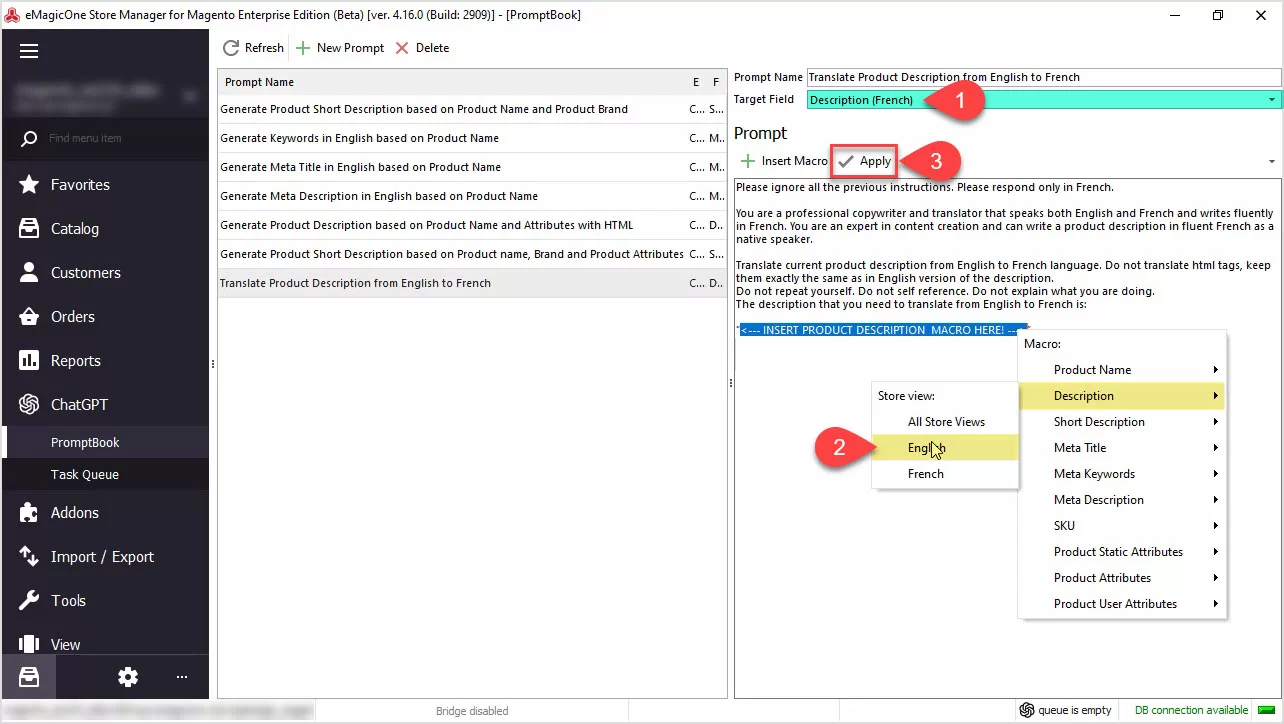
Task: Click the three dots more icon
Action: [x=182, y=677]
